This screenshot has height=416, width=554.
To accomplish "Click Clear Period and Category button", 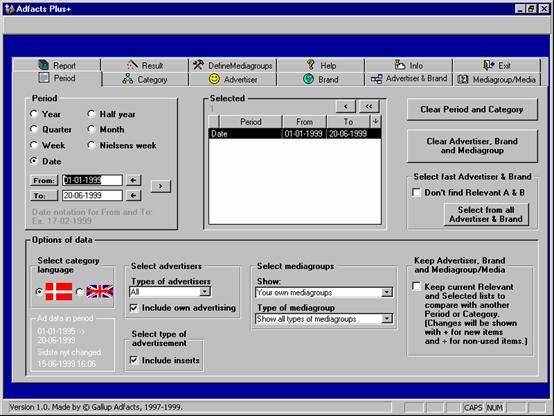I will (x=472, y=110).
